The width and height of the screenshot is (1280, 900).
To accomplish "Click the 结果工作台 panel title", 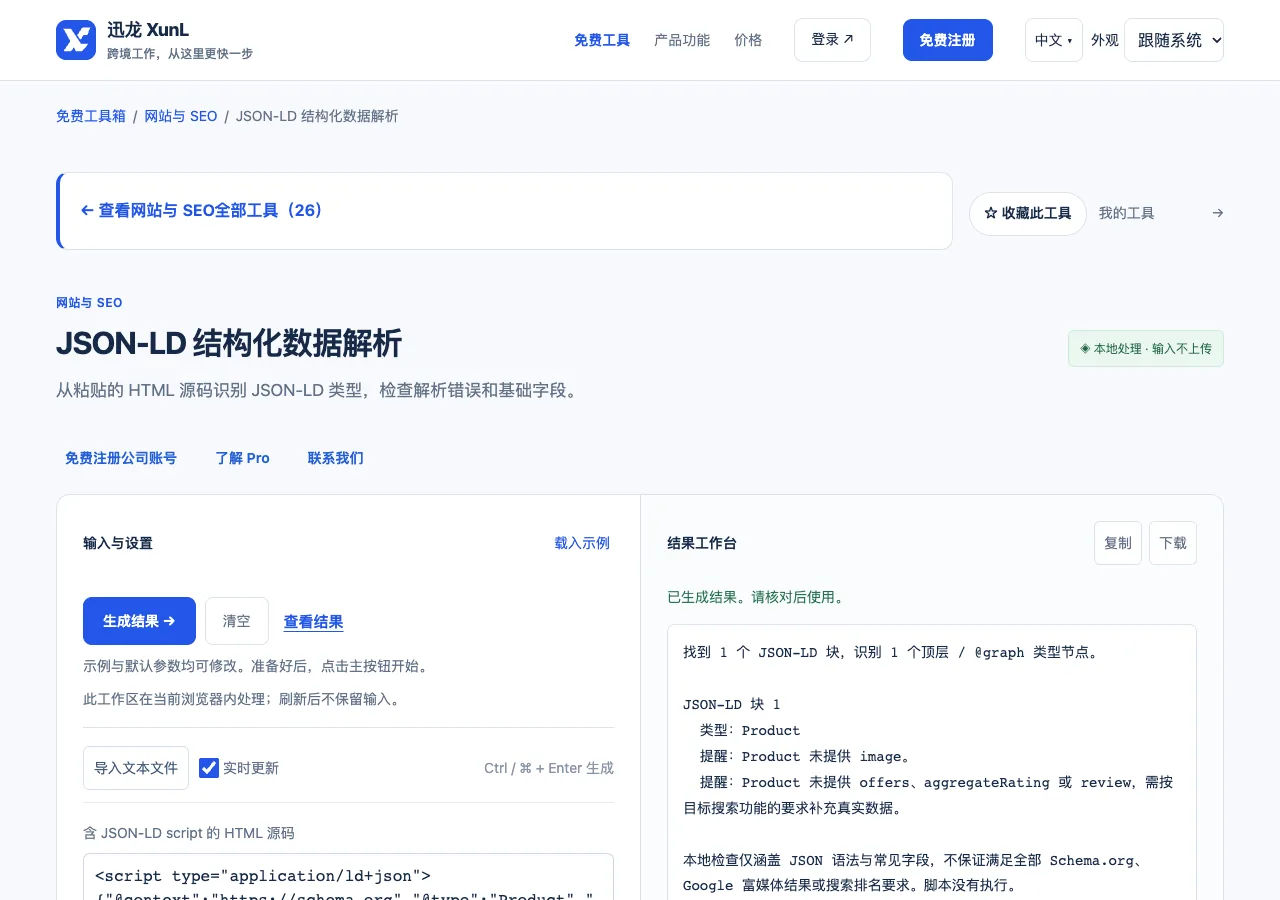I will point(702,543).
